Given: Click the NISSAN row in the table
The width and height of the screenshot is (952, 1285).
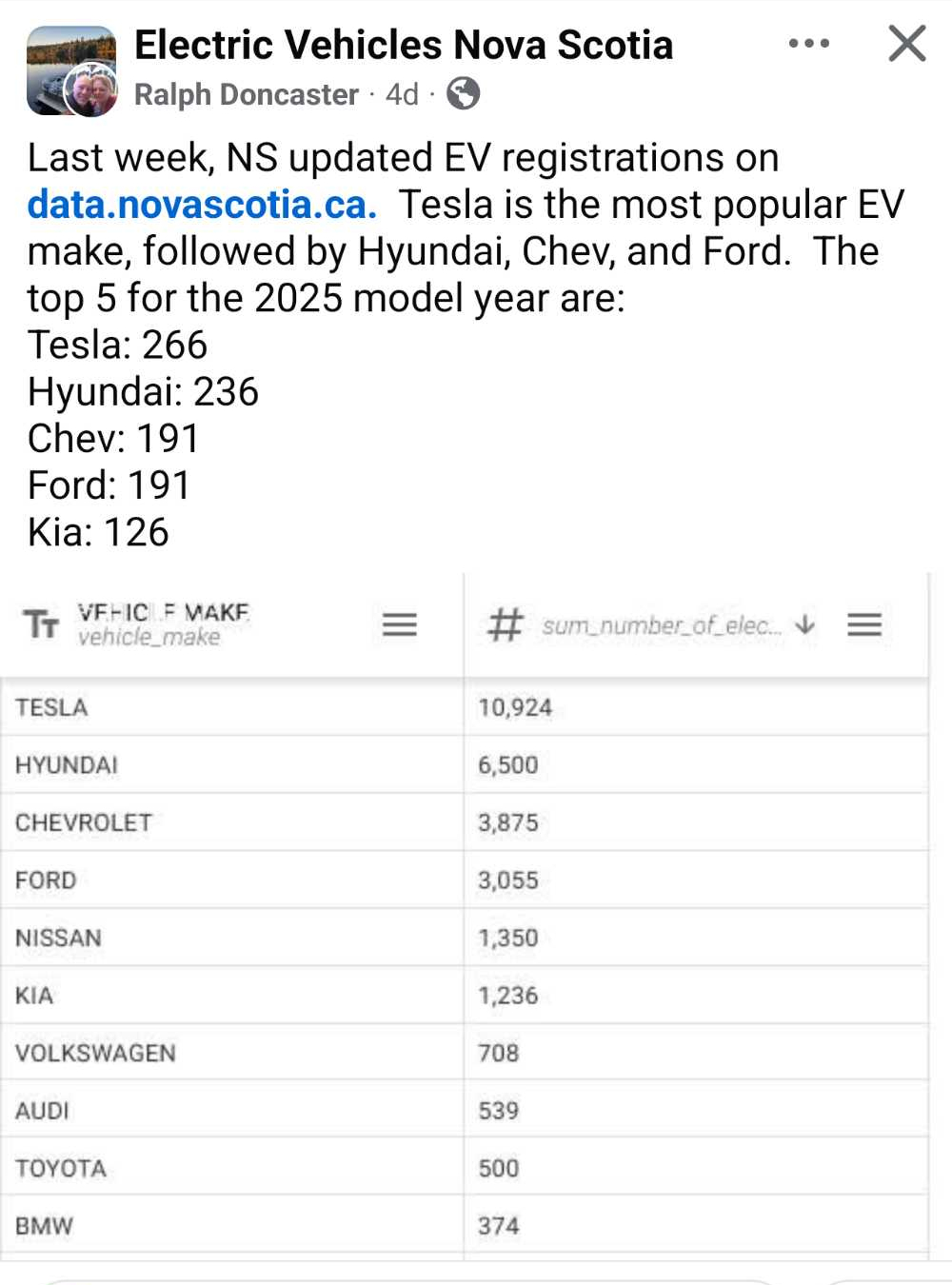Looking at the screenshot, I should [x=58, y=938].
